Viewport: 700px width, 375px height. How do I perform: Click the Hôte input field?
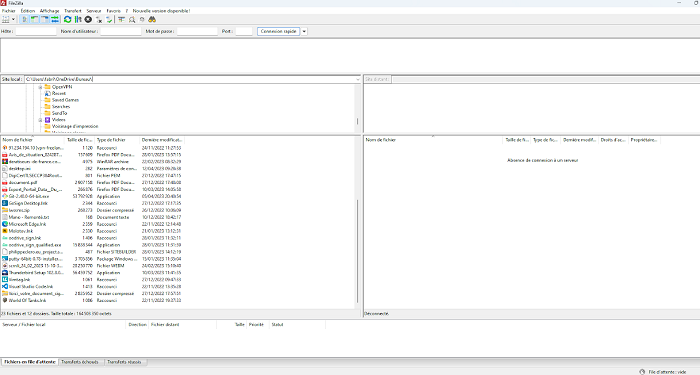pyautogui.click(x=36, y=31)
